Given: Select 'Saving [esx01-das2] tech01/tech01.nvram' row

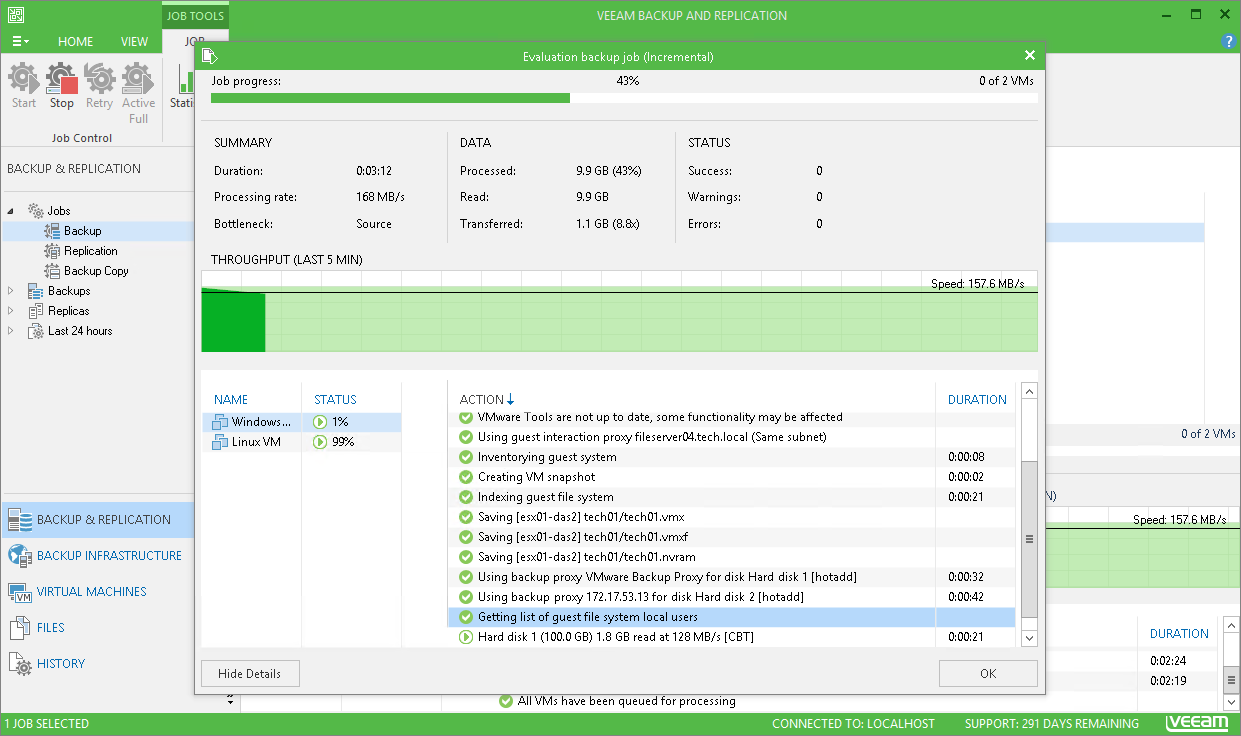Looking at the screenshot, I should (731, 557).
